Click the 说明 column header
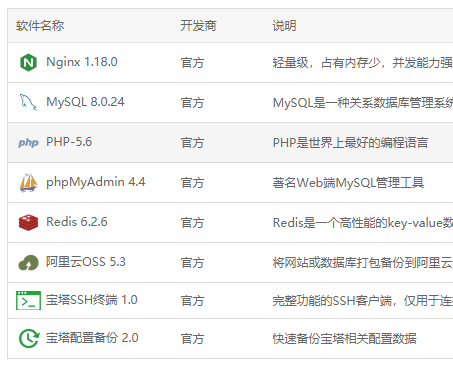This screenshot has width=453, height=380. [x=284, y=26]
